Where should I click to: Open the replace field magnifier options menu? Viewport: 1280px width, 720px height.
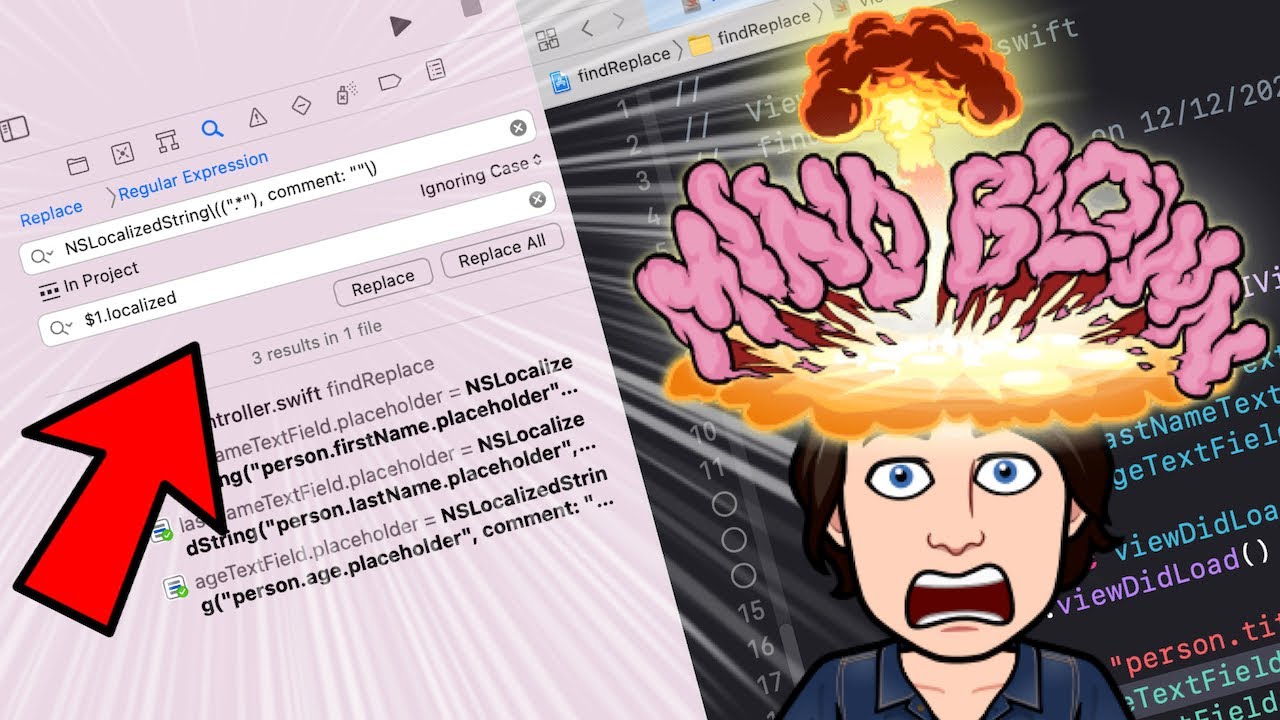[62, 327]
